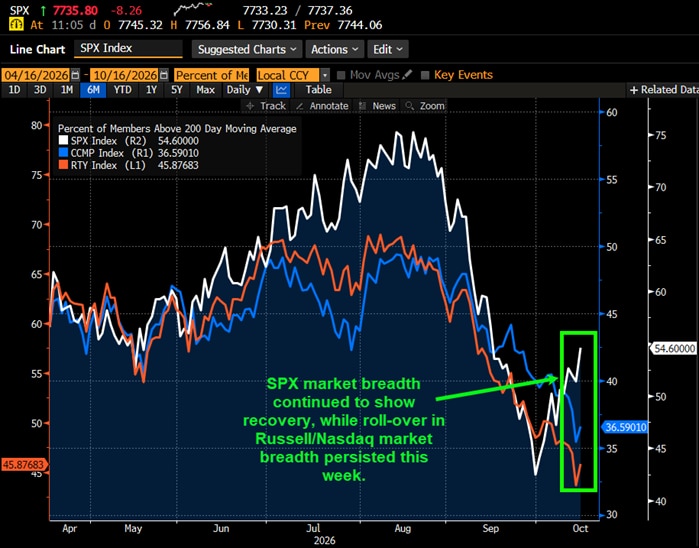The width and height of the screenshot is (699, 548).
Task: Click the CCMP Index (R1) legend entry
Action: [128, 153]
